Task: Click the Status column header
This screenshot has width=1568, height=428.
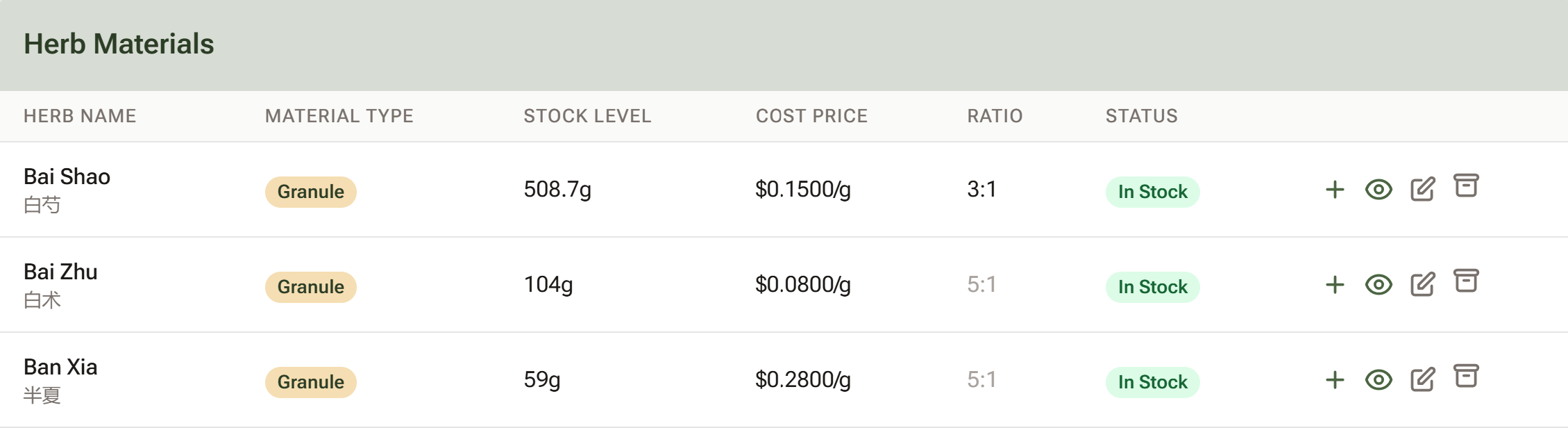Action: (1142, 116)
